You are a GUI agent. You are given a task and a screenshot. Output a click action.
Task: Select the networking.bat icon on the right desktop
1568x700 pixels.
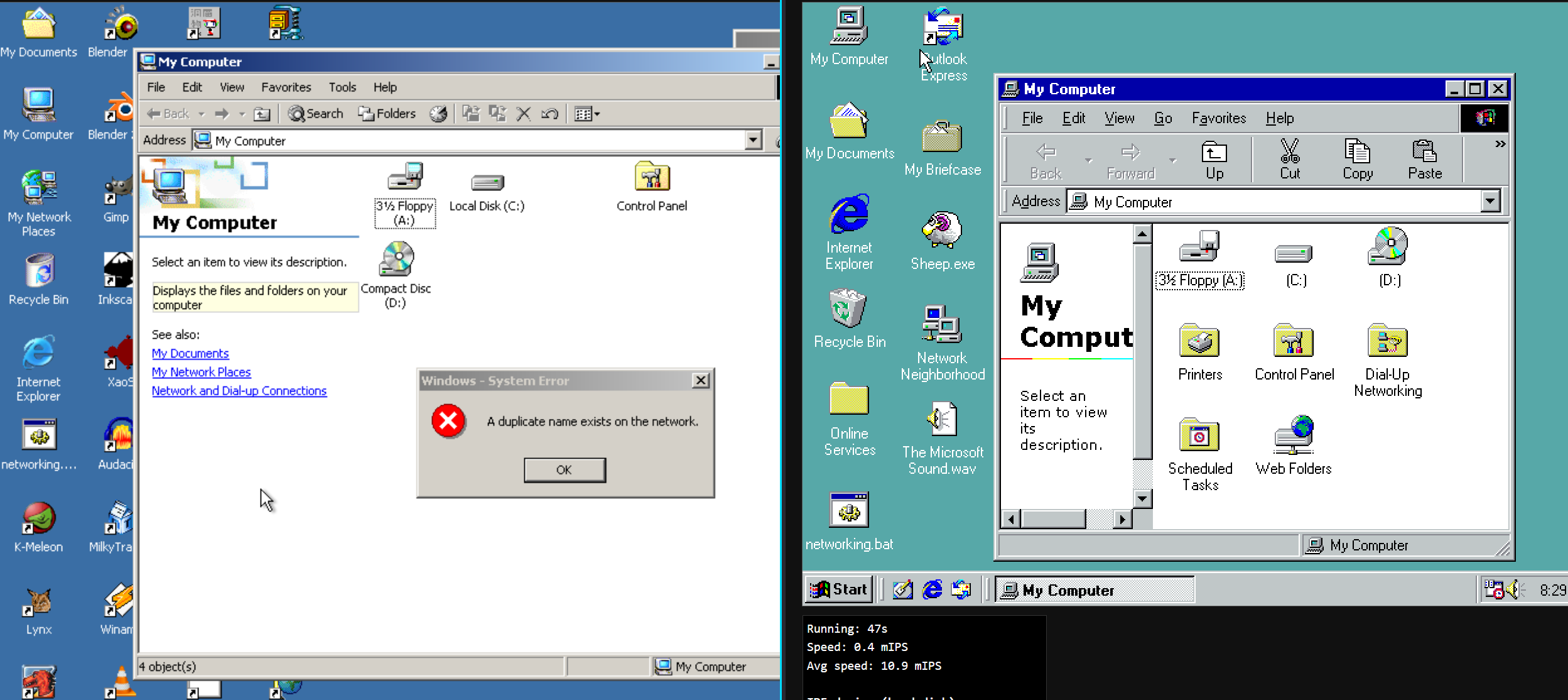pos(849,521)
